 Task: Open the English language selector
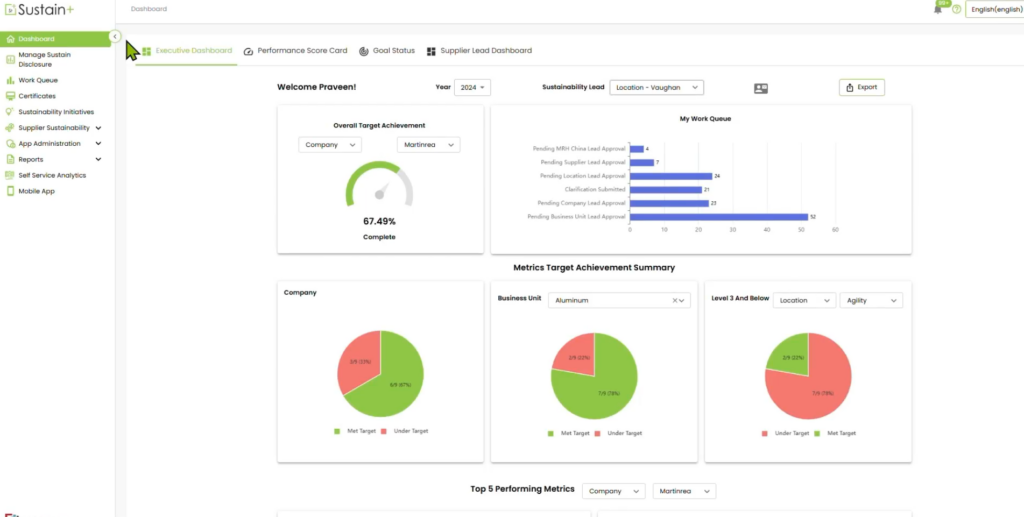click(x=993, y=9)
